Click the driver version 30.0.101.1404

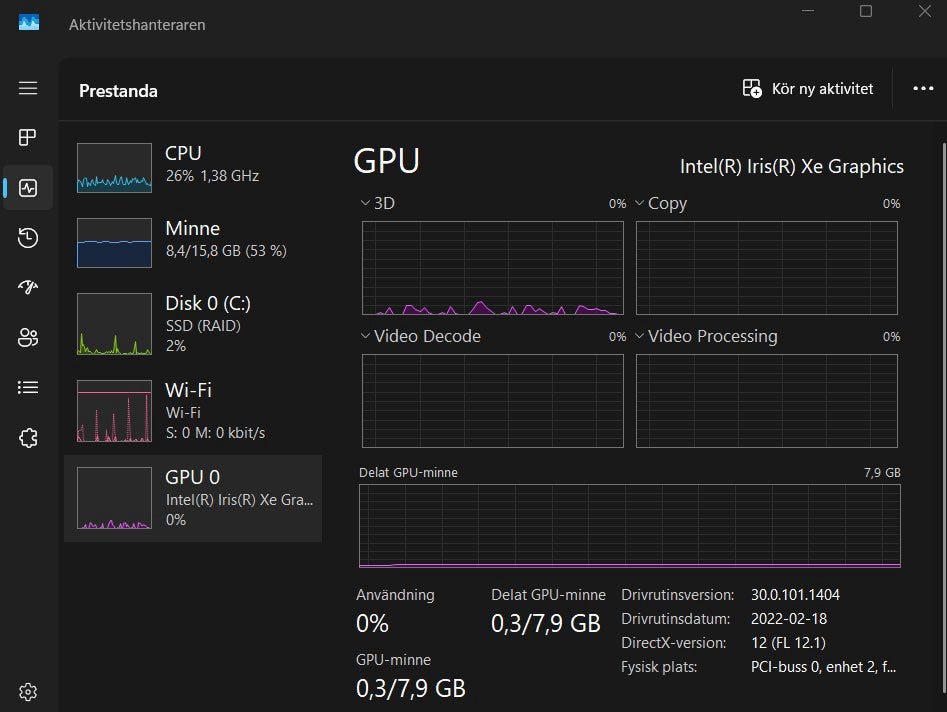(795, 594)
